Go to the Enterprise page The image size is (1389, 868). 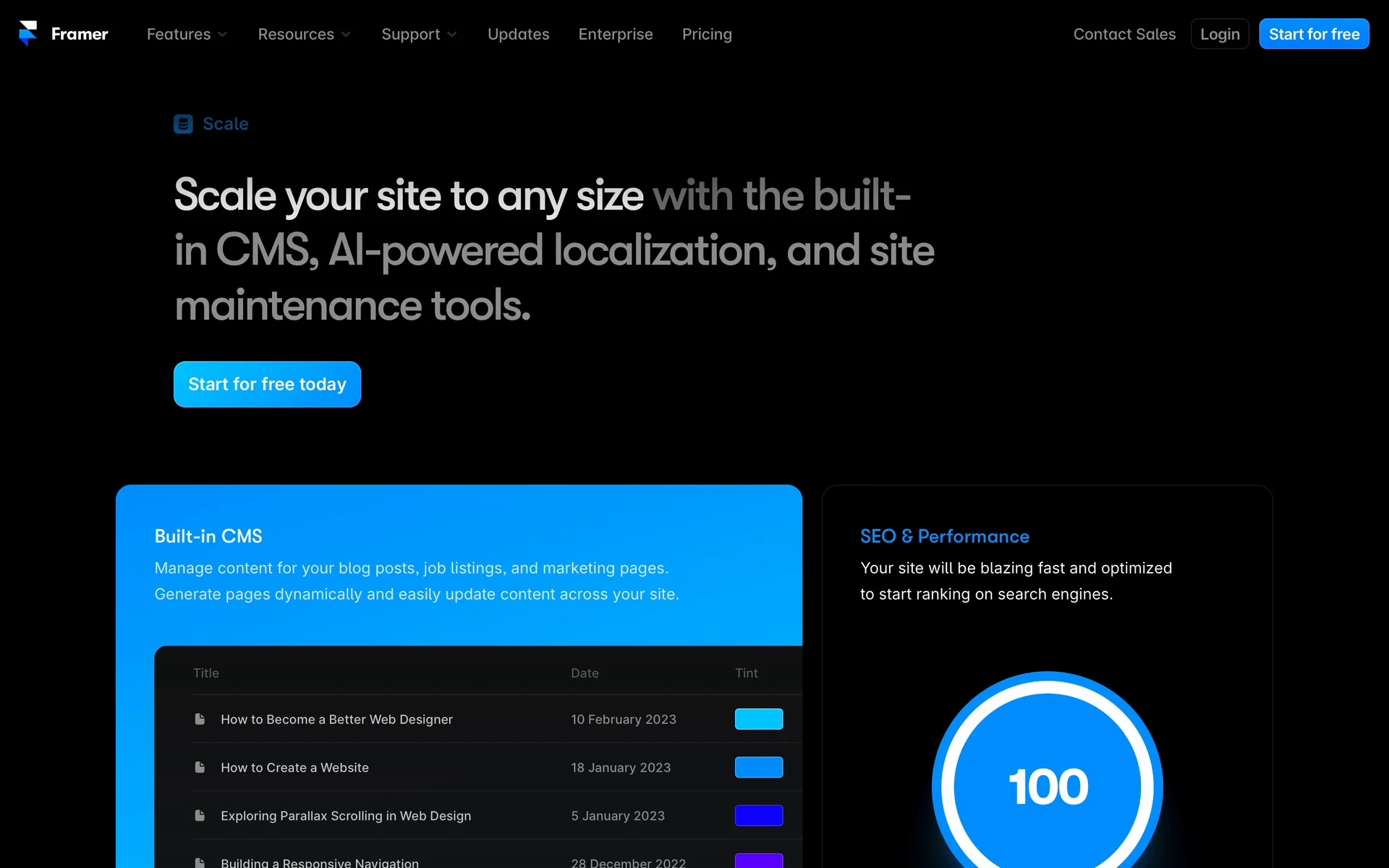coord(616,34)
